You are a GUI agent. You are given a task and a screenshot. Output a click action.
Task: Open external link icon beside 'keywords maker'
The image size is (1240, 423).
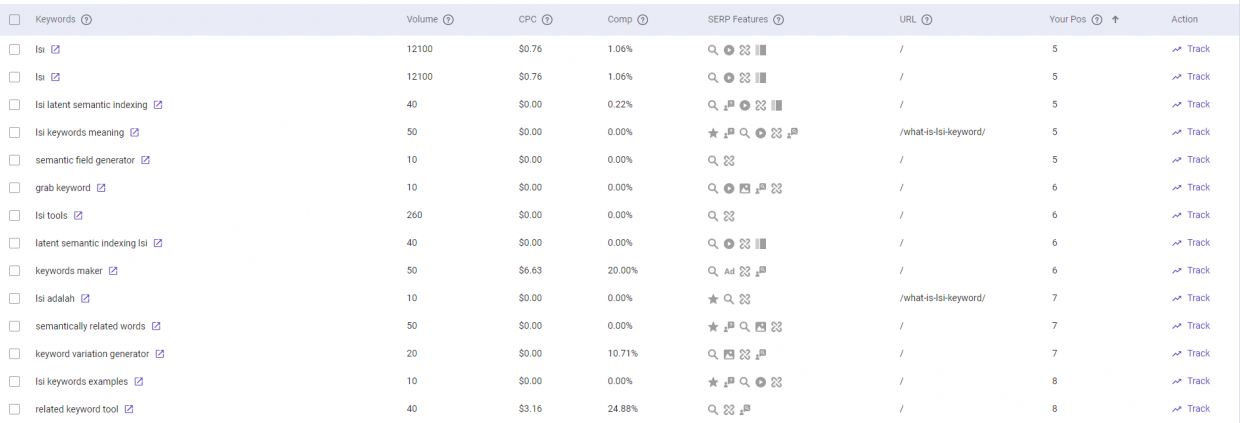113,270
